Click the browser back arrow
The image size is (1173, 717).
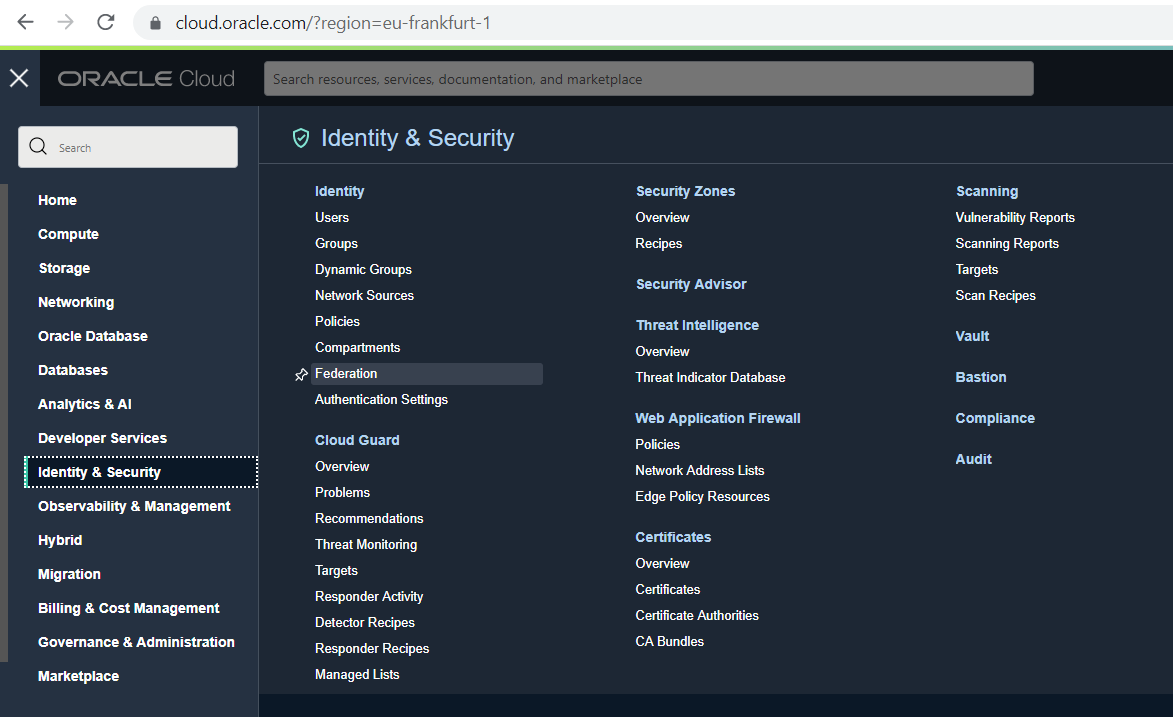pos(25,22)
